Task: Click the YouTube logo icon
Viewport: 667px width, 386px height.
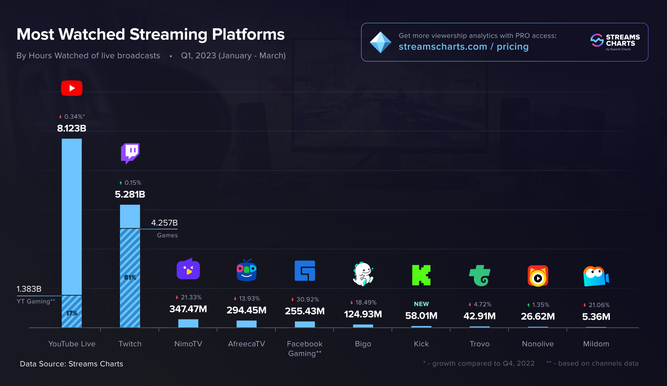Action: [71, 88]
